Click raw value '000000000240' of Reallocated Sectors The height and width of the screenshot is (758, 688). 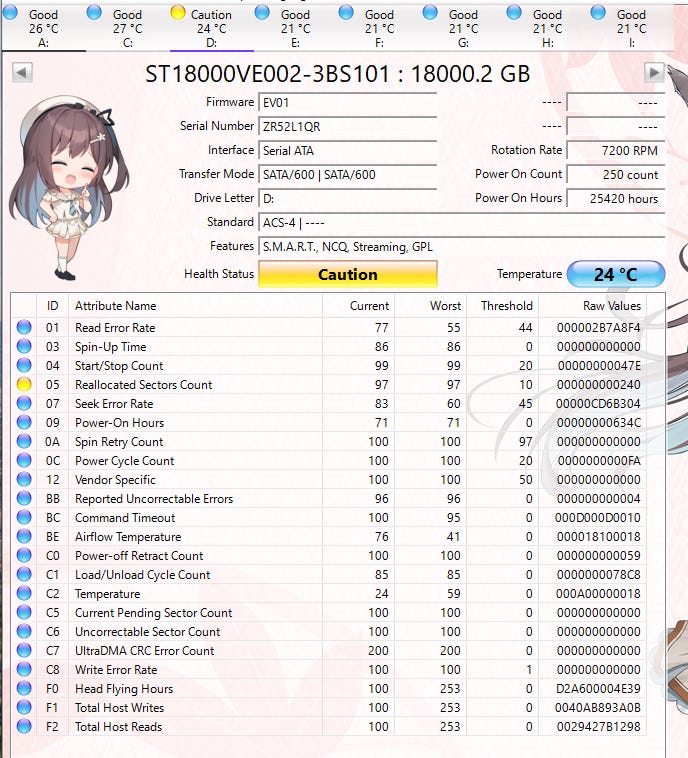click(x=599, y=385)
